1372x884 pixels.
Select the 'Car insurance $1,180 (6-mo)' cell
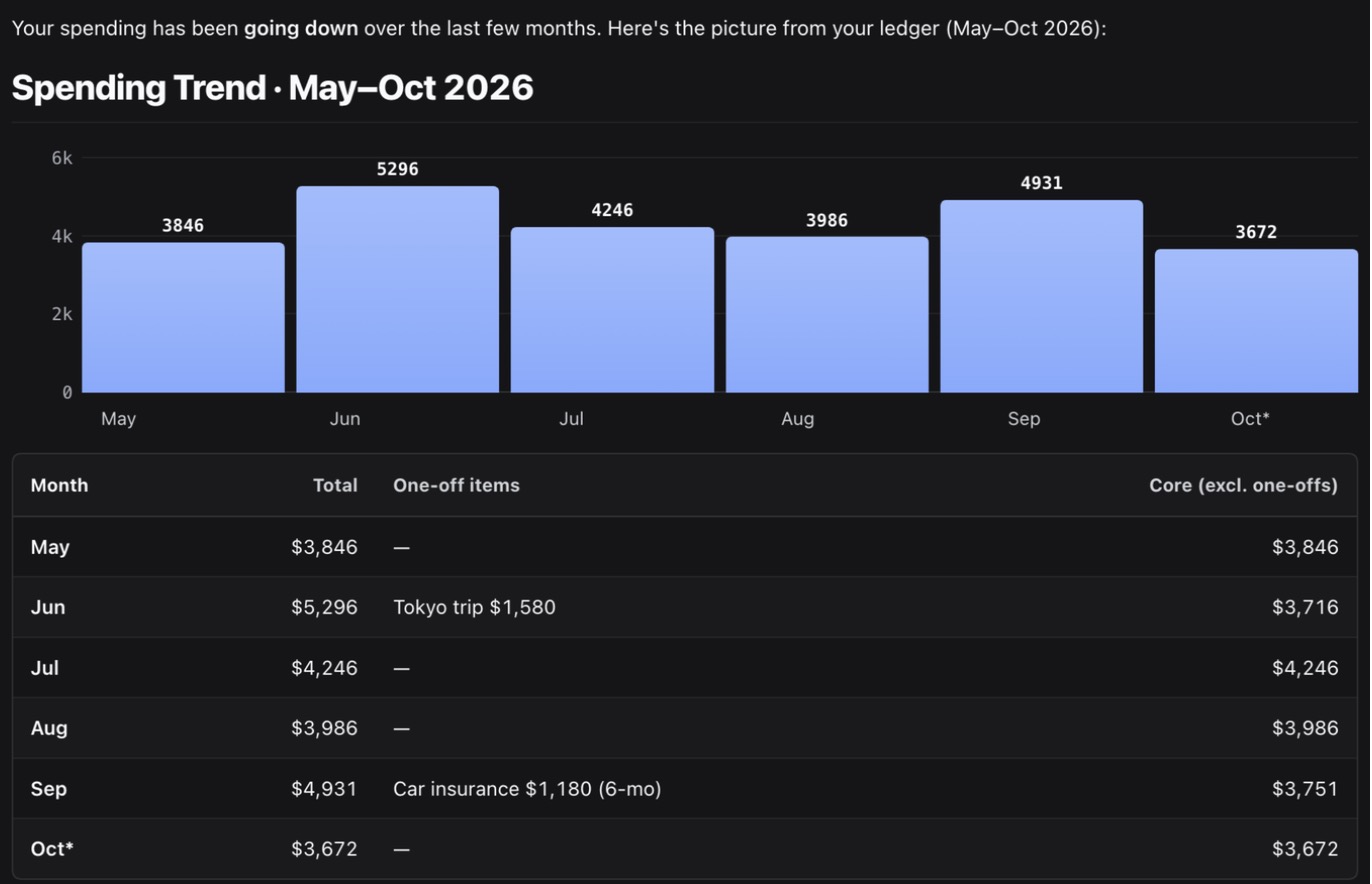tap(527, 789)
